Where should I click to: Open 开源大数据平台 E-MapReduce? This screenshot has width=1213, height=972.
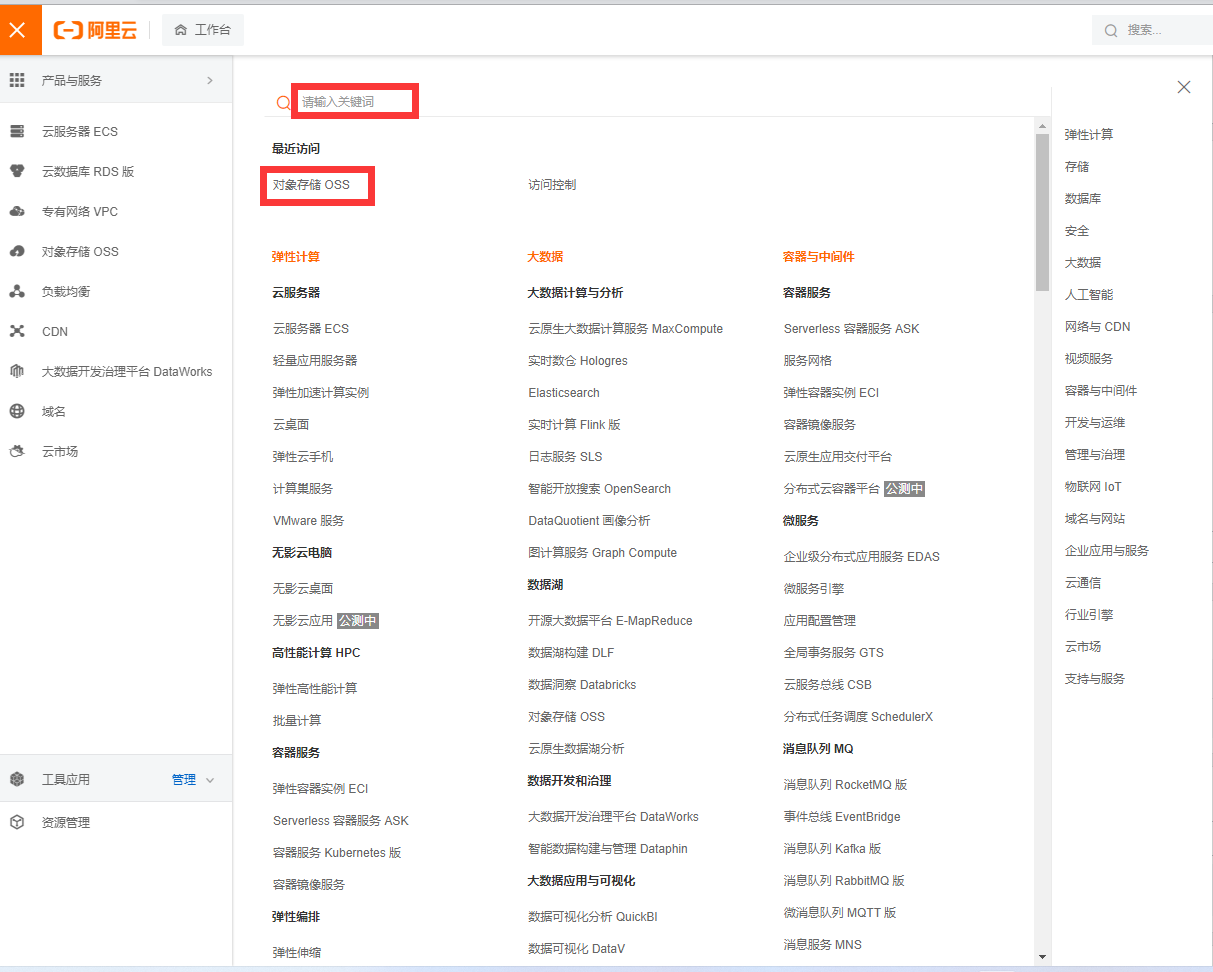(x=610, y=620)
